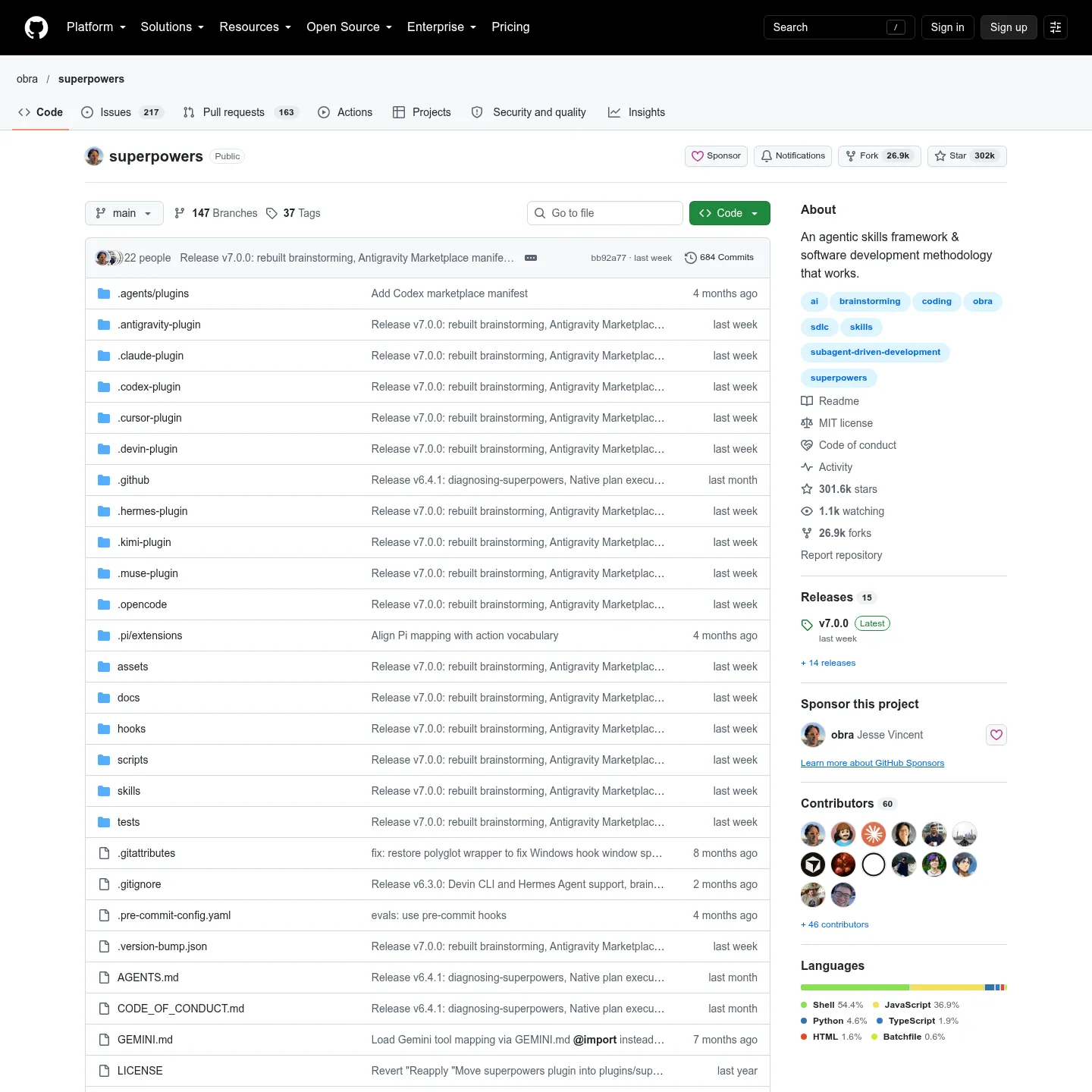Click the obra repository owner avatar
Viewport: 1092px width, 1092px height.
click(x=94, y=156)
